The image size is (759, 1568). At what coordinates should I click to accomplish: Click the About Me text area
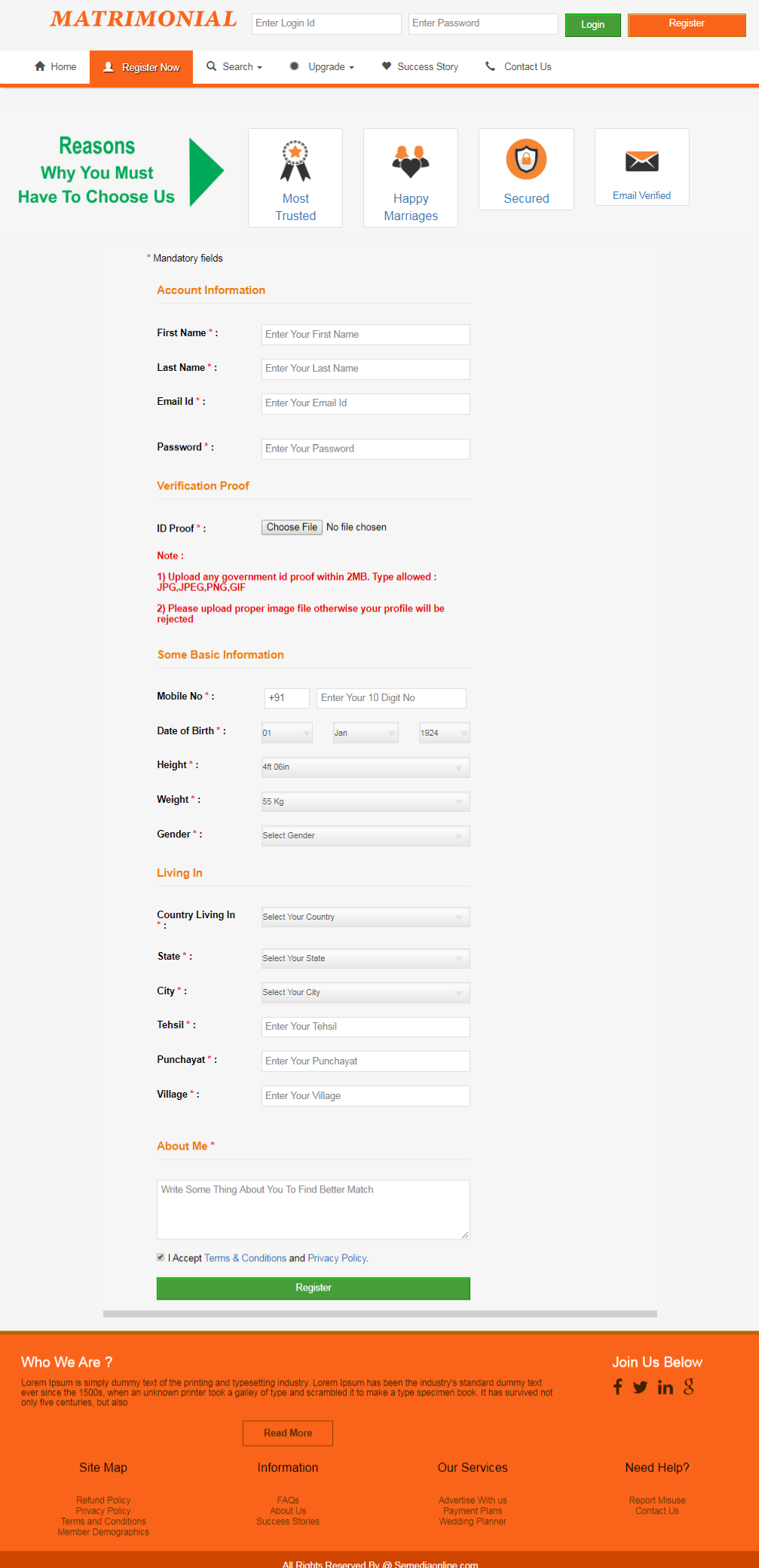[314, 1210]
